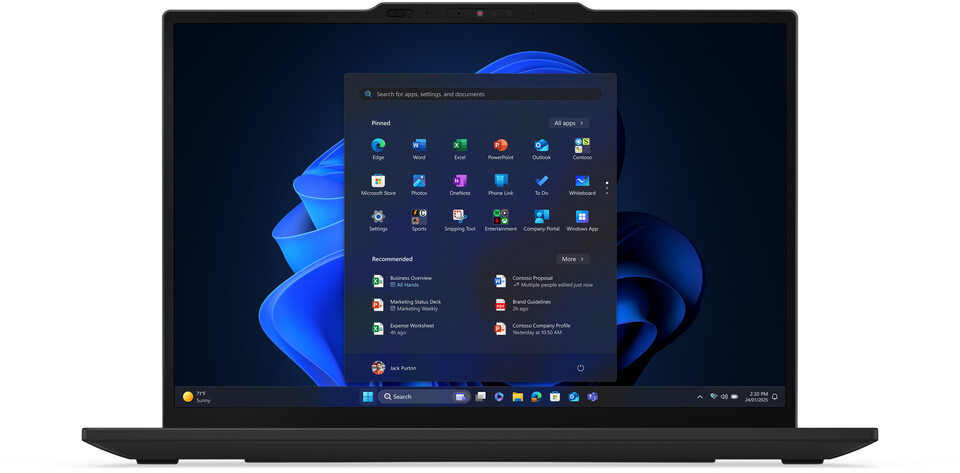Open the Business Overview recommended file

[x=410, y=281]
